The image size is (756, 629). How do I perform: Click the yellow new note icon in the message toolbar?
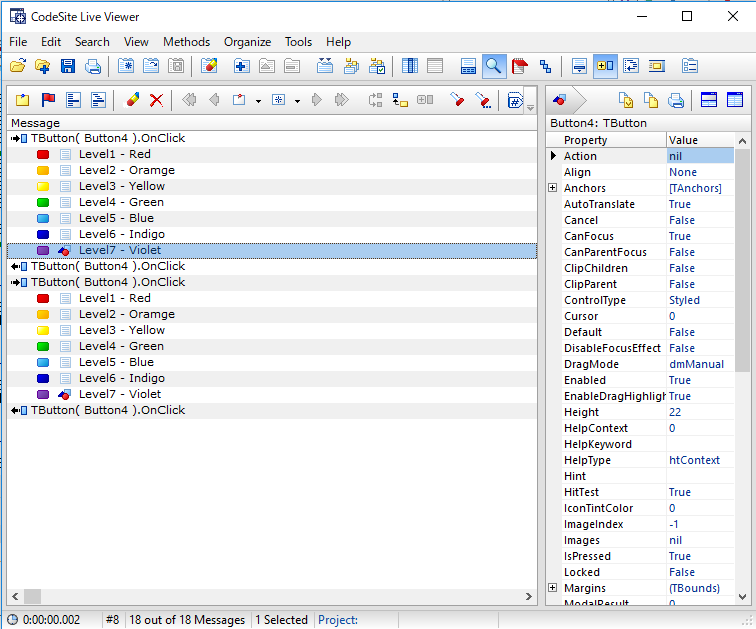23,100
